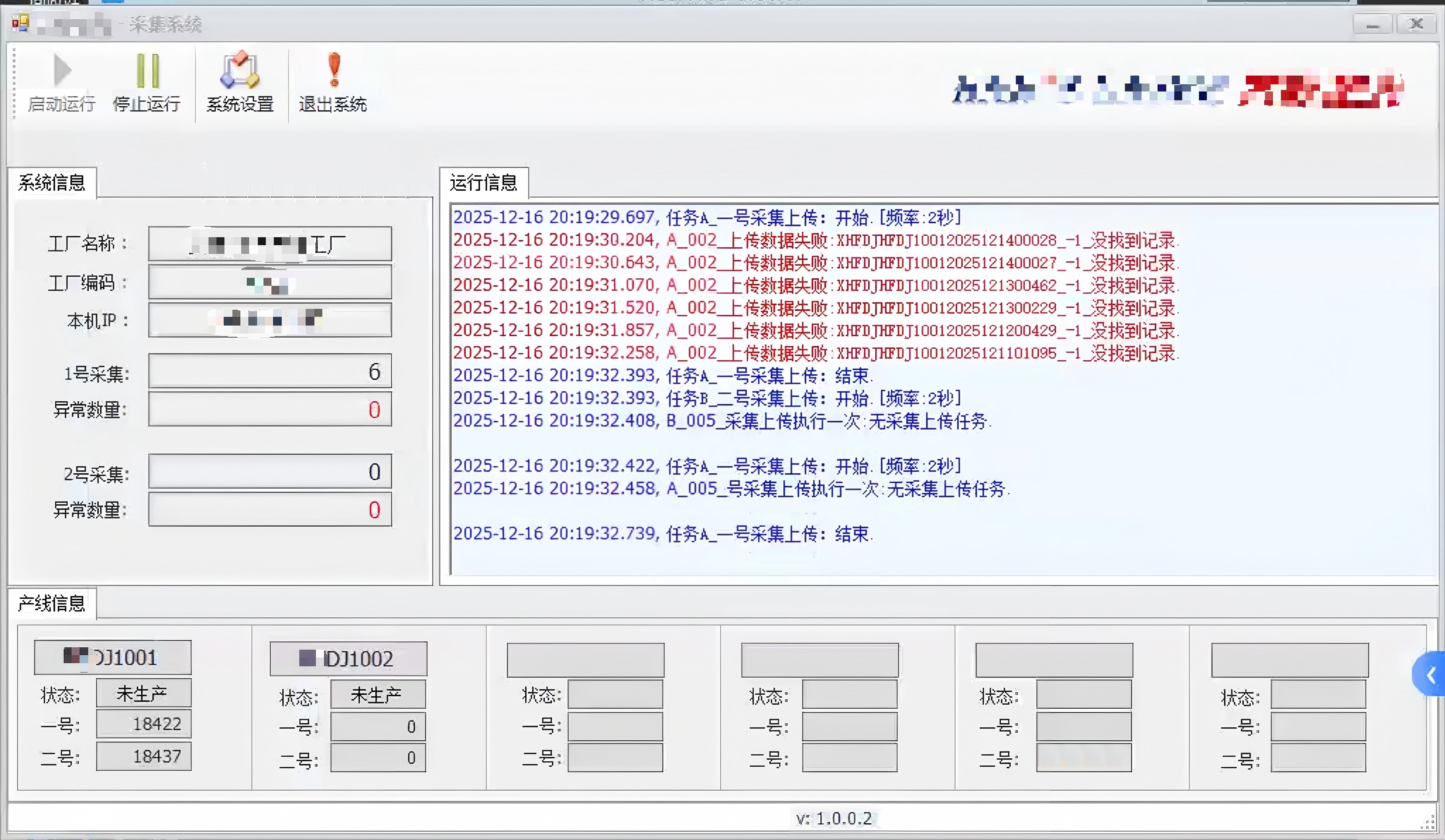Screen dimensions: 1445x840
Task: Click the 本机IP field
Action: (x=269, y=320)
